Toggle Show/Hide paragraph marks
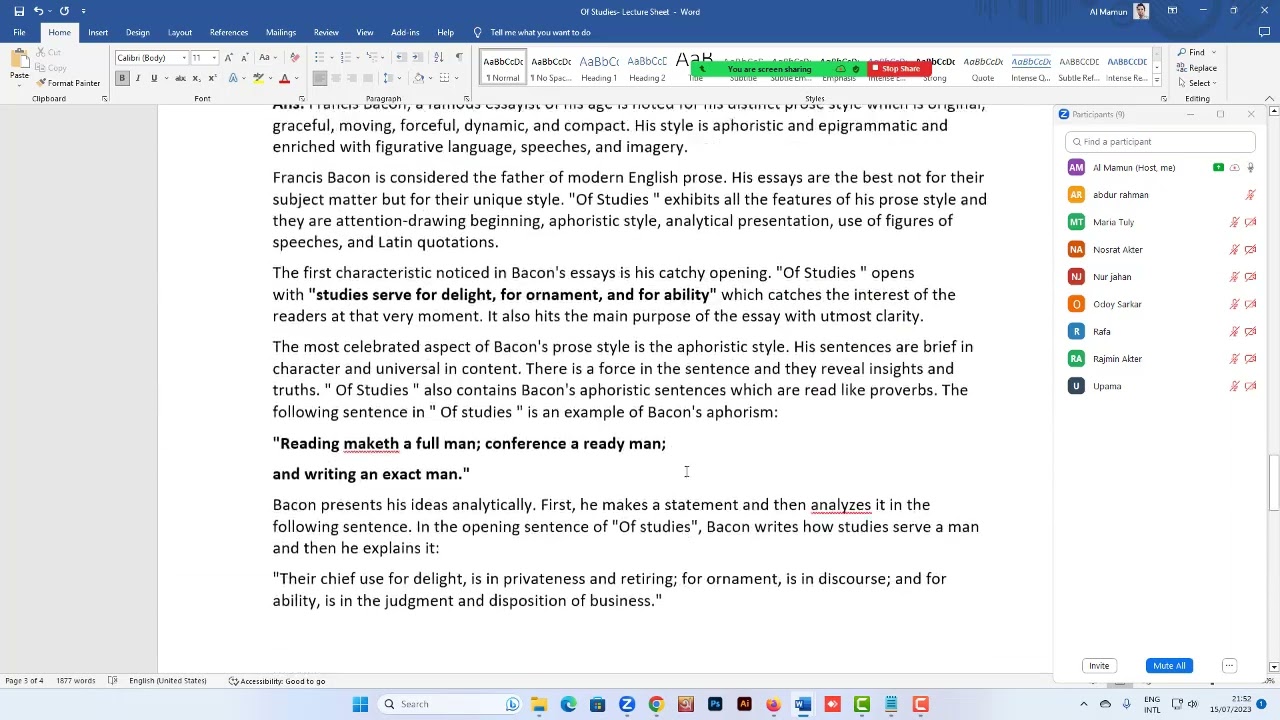Screen dimensions: 1280x720 pos(459,57)
